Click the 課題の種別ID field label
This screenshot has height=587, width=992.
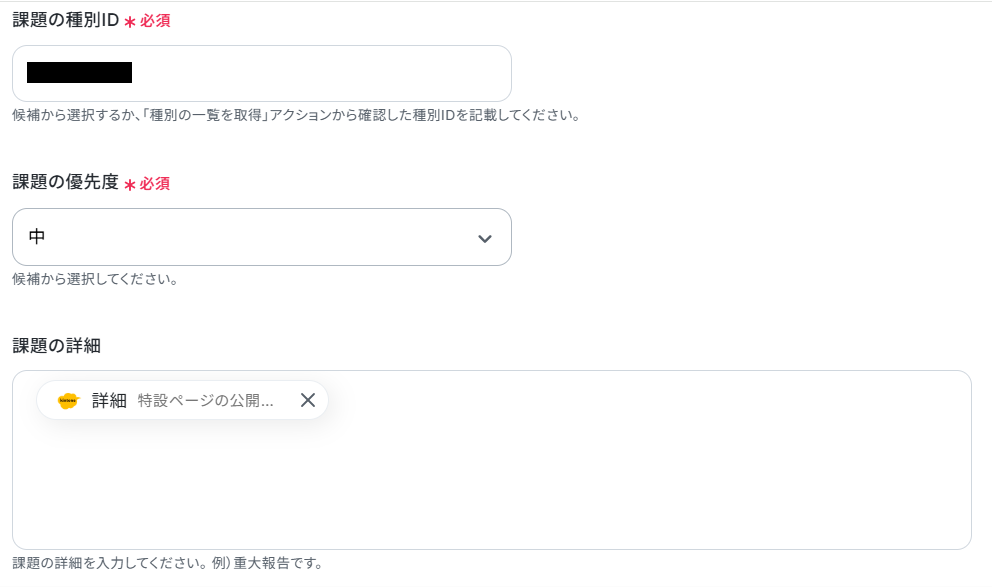tap(66, 20)
